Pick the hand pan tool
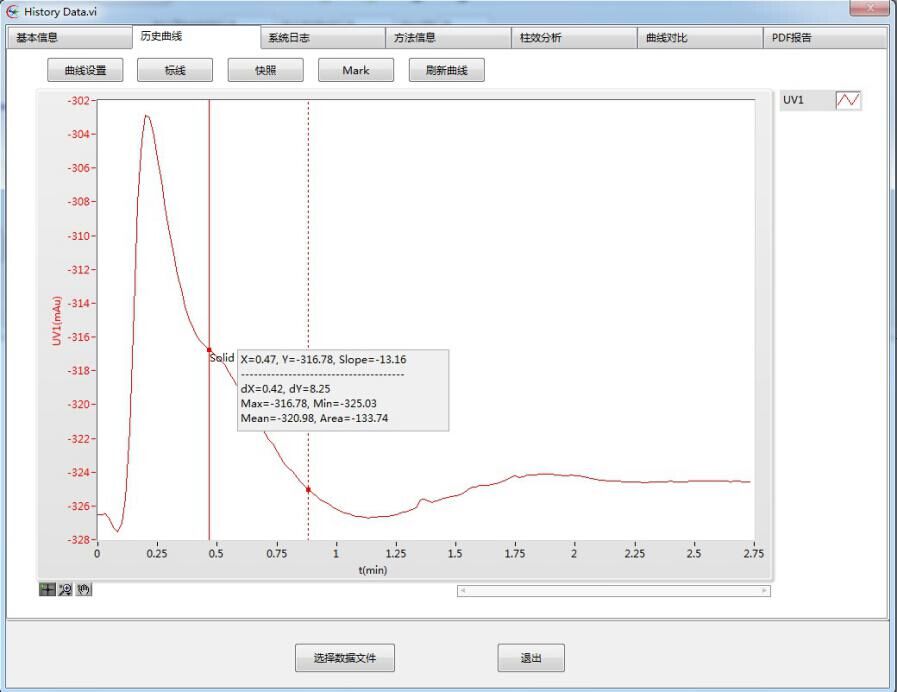897x692 pixels. point(84,590)
